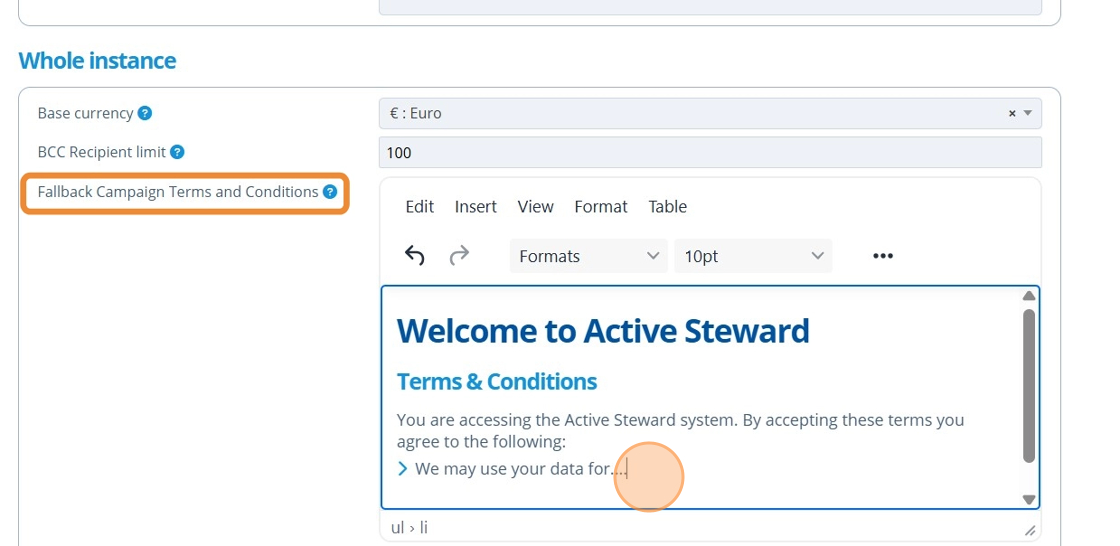Click the 'Terms & Conditions' subheading in editor
This screenshot has height=546, width=1120.
pos(497,382)
